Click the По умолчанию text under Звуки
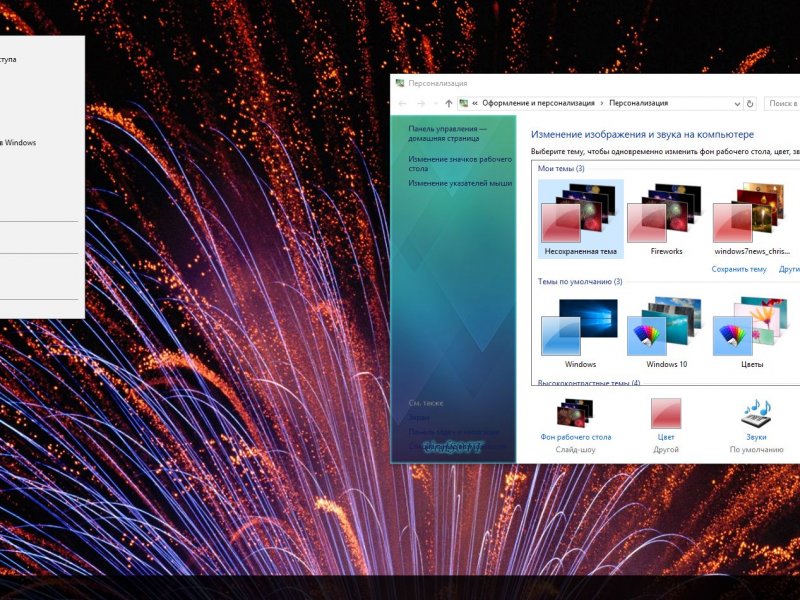 pyautogui.click(x=756, y=450)
